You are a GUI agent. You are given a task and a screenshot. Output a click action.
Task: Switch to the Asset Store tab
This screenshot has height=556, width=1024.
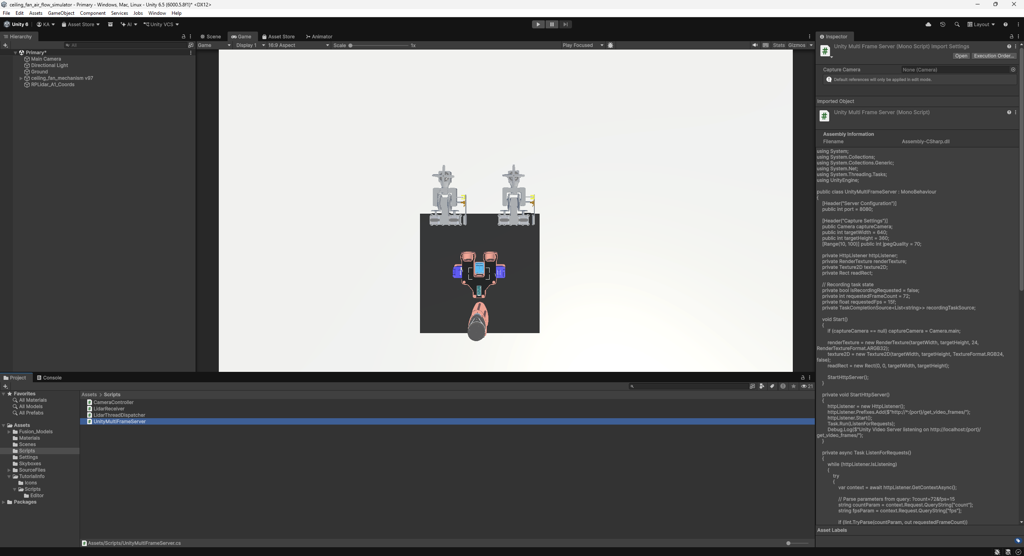(x=278, y=37)
